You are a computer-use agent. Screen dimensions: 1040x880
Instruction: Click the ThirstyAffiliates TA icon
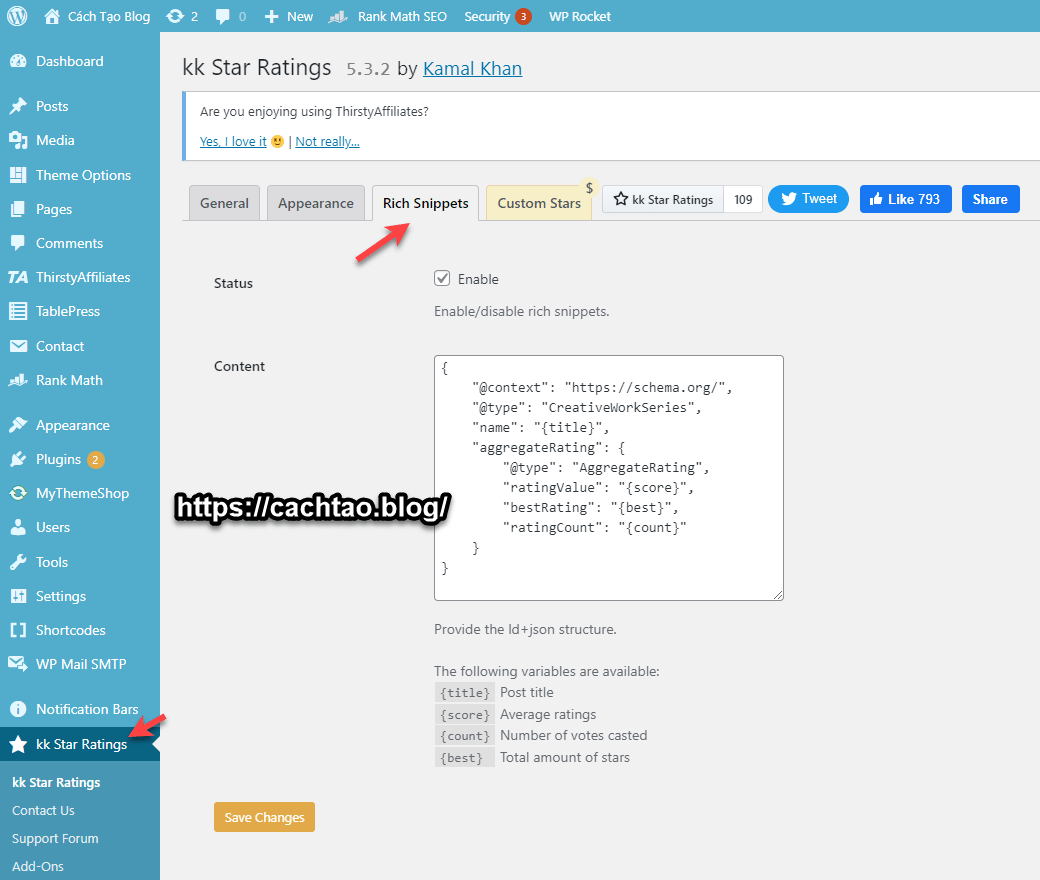pyautogui.click(x=18, y=277)
